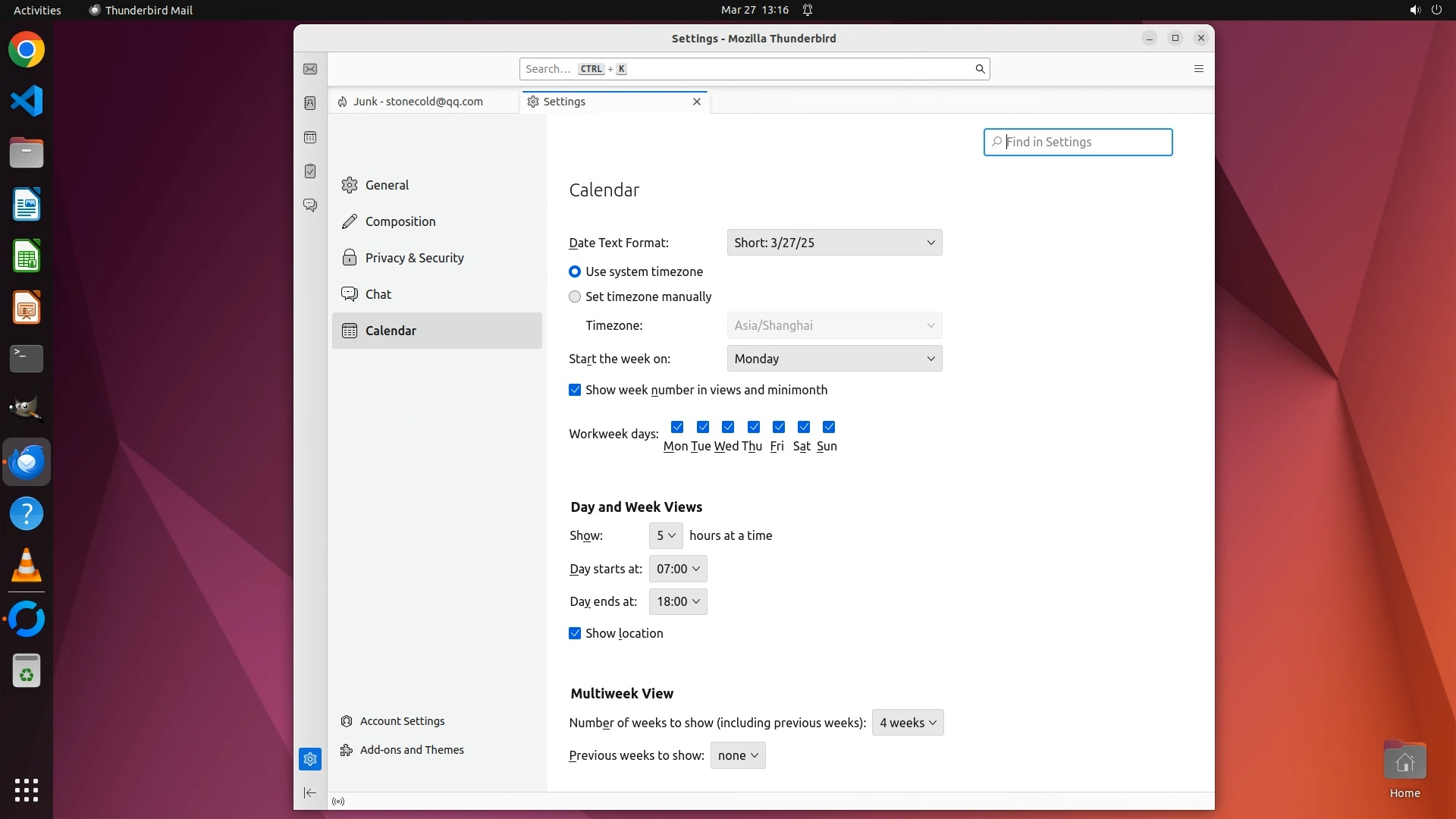The height and width of the screenshot is (819, 1456).
Task: Open Account Settings link
Action: (402, 721)
